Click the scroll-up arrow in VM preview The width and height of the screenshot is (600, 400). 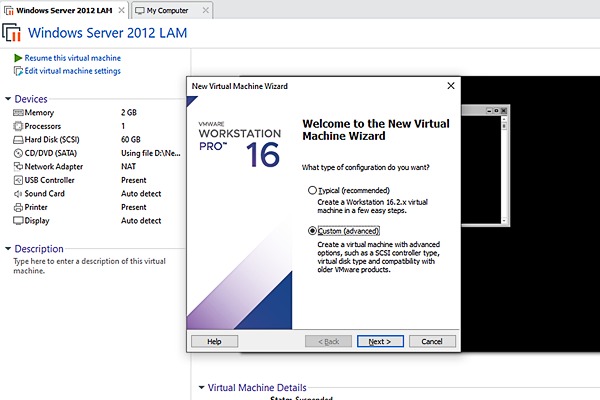click(x=504, y=119)
